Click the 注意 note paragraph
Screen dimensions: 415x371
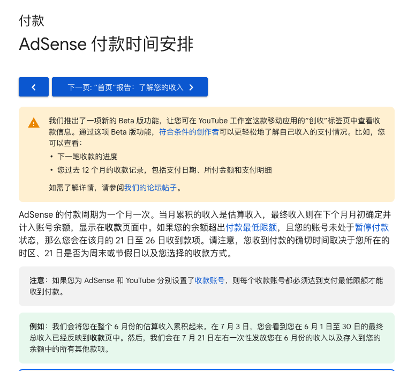206,286
